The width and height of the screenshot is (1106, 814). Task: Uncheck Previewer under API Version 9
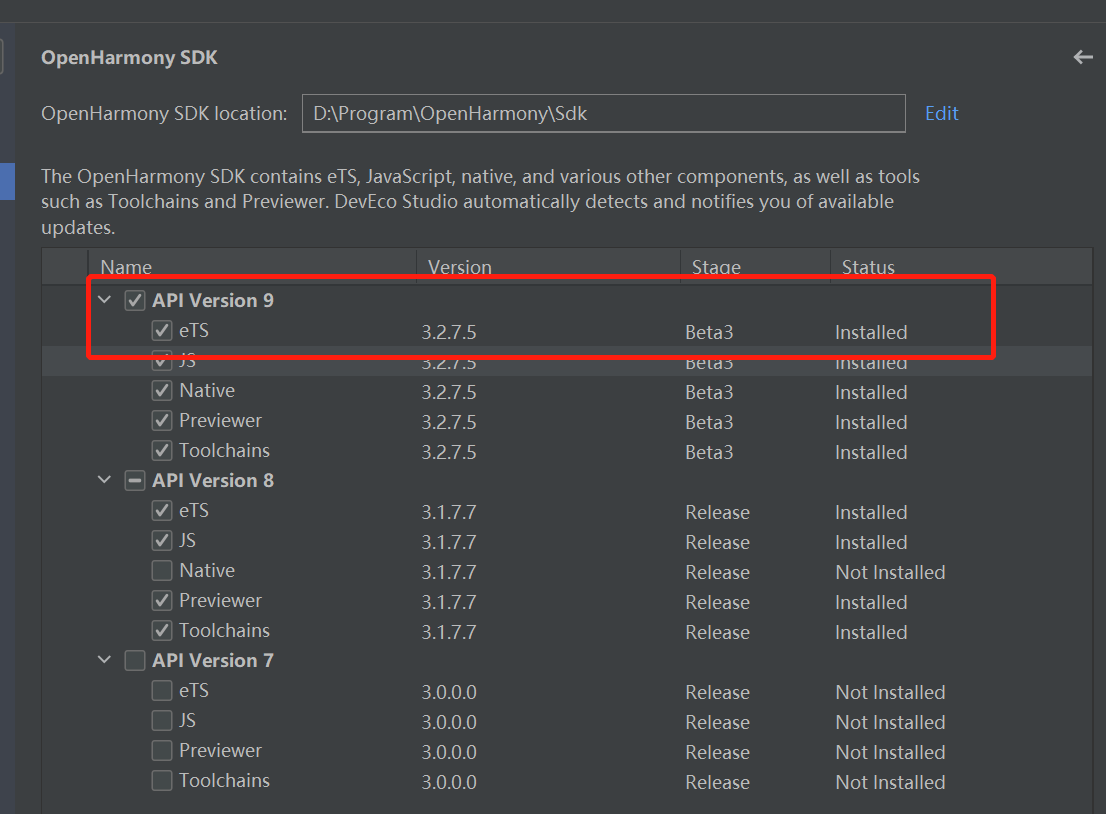(162, 420)
